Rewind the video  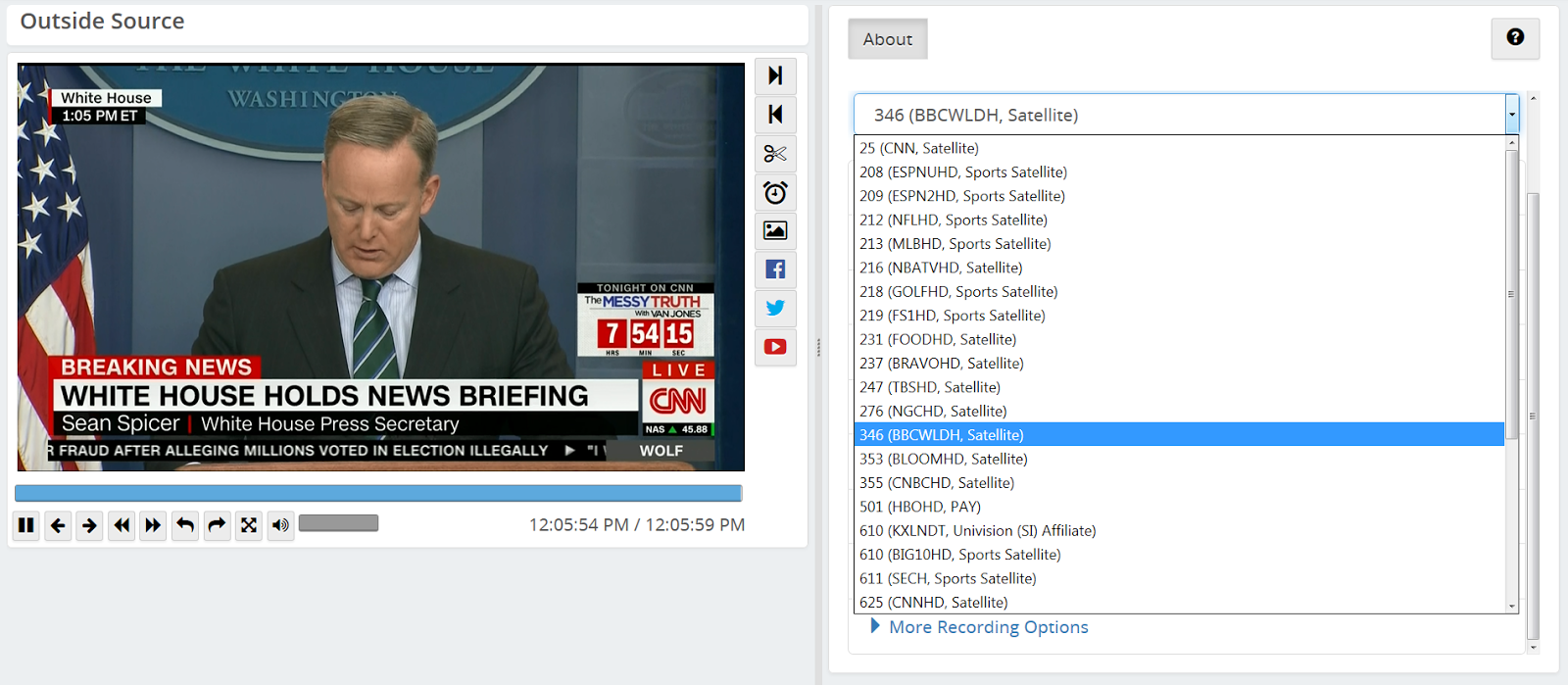coord(122,525)
